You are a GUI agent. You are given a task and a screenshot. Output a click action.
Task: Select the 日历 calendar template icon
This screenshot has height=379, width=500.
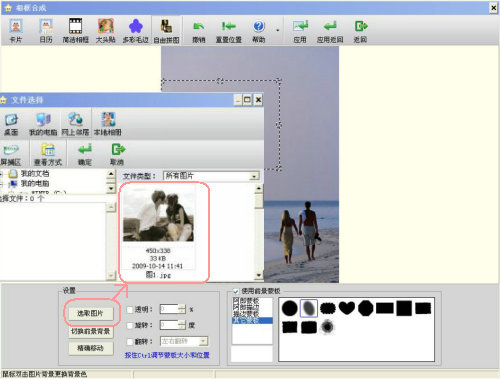coord(46,30)
